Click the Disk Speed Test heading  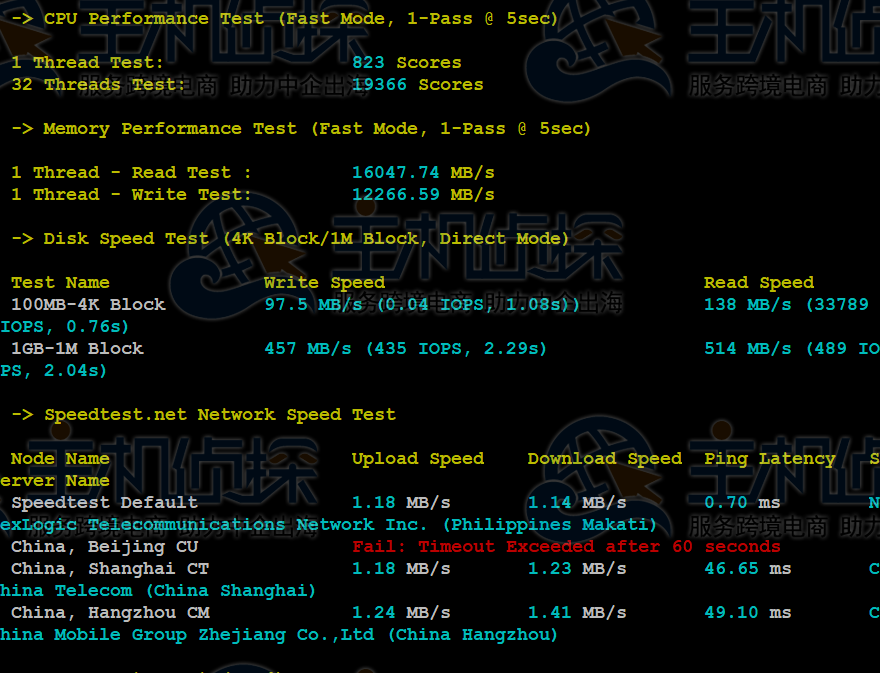click(290, 239)
